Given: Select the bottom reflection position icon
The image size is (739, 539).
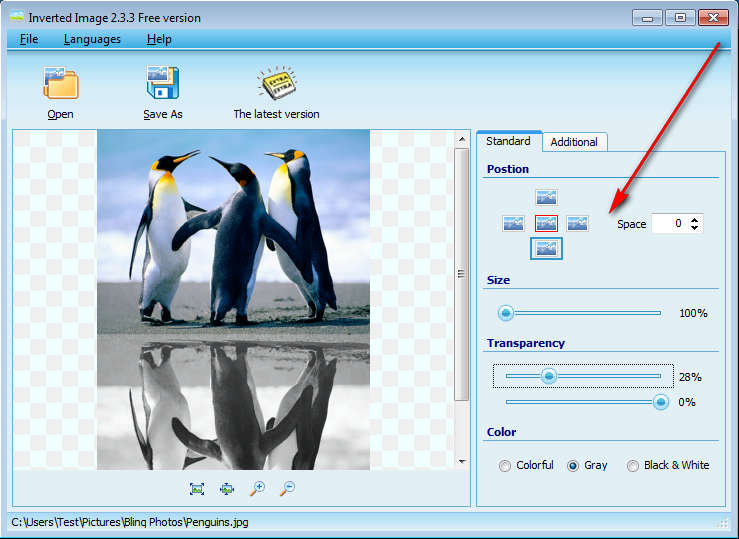Looking at the screenshot, I should (x=546, y=248).
